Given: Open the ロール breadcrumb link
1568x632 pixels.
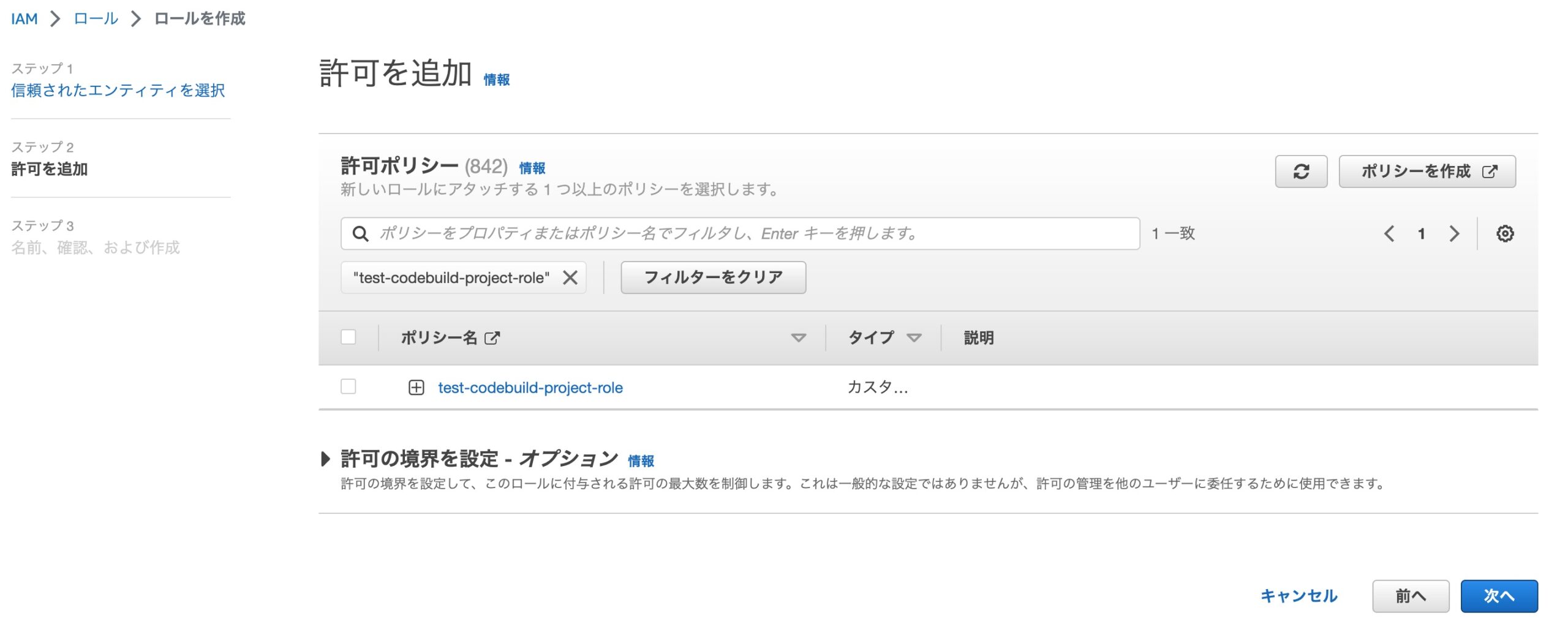Looking at the screenshot, I should pyautogui.click(x=96, y=18).
